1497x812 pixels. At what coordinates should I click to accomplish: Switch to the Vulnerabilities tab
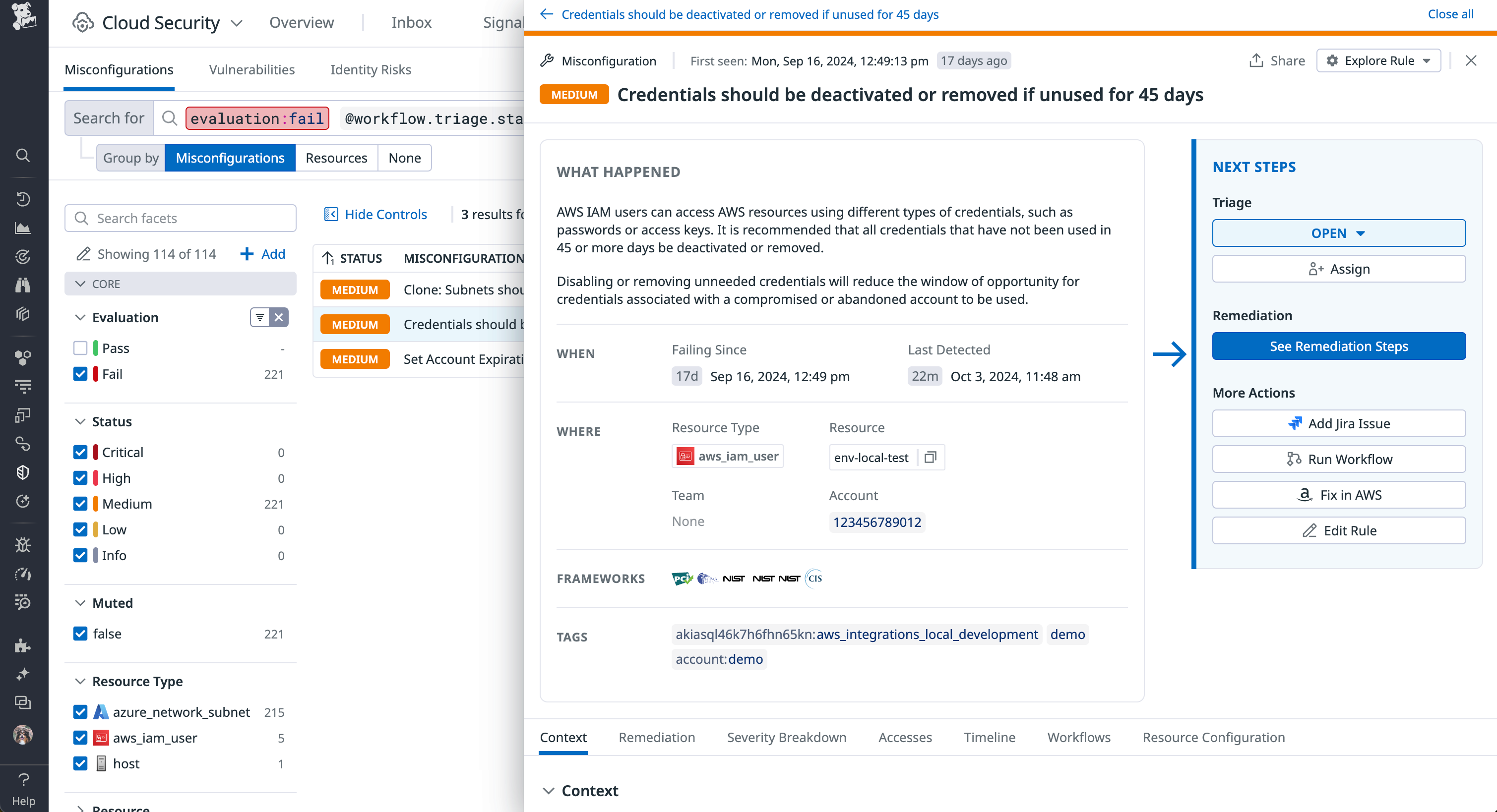(251, 69)
